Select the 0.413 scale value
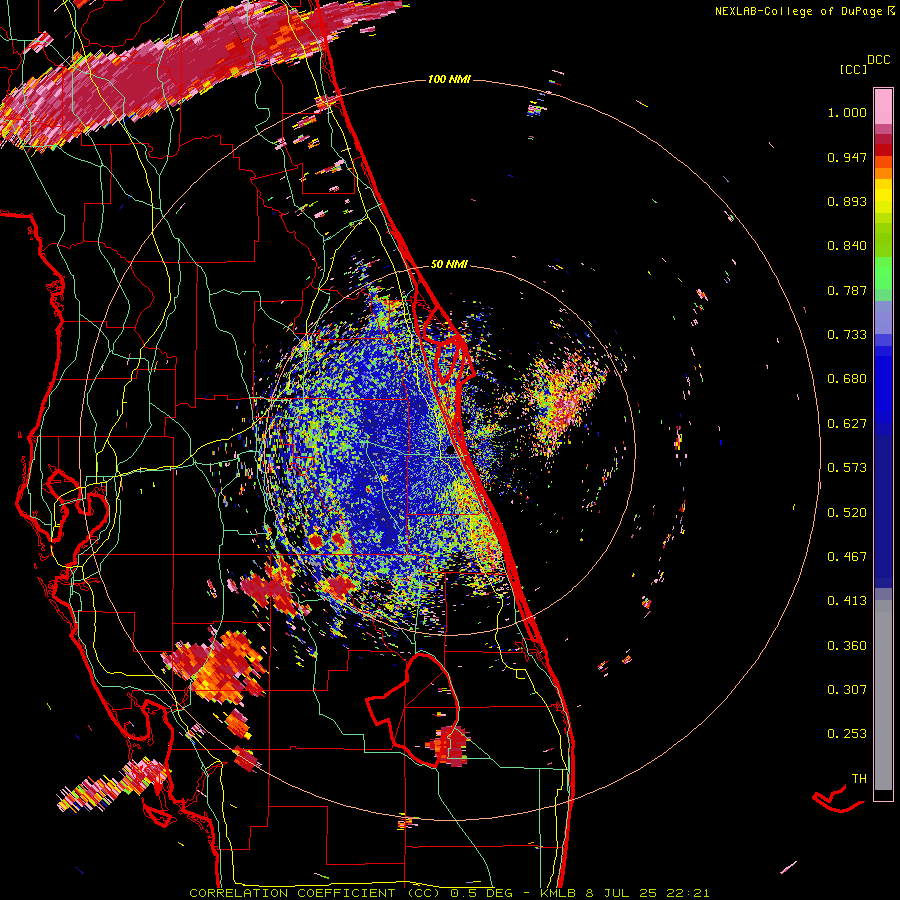The width and height of the screenshot is (900, 900). click(x=847, y=601)
